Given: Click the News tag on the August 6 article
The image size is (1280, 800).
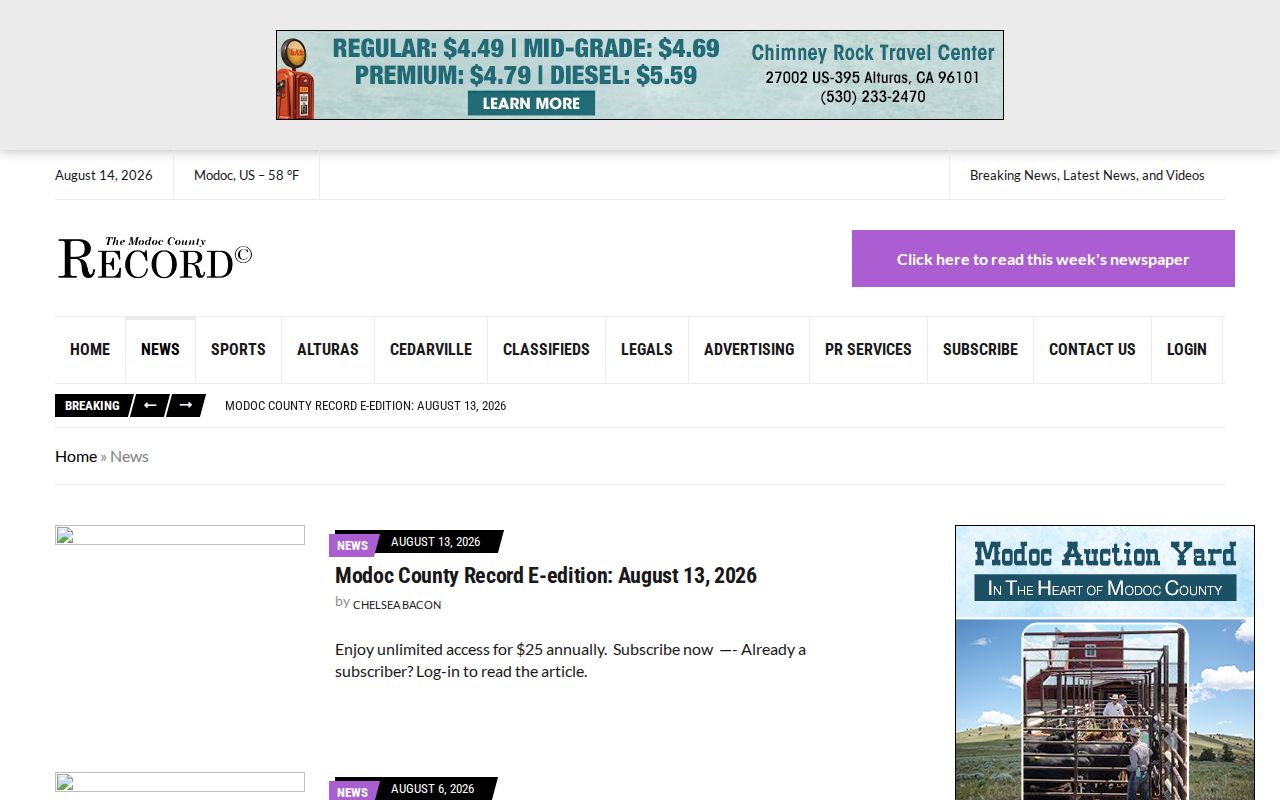Looking at the screenshot, I should point(352,791).
